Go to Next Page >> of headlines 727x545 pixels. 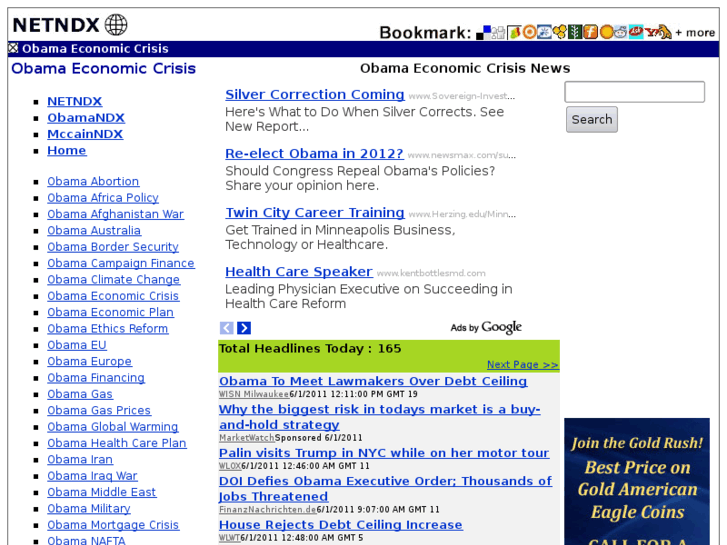click(523, 365)
